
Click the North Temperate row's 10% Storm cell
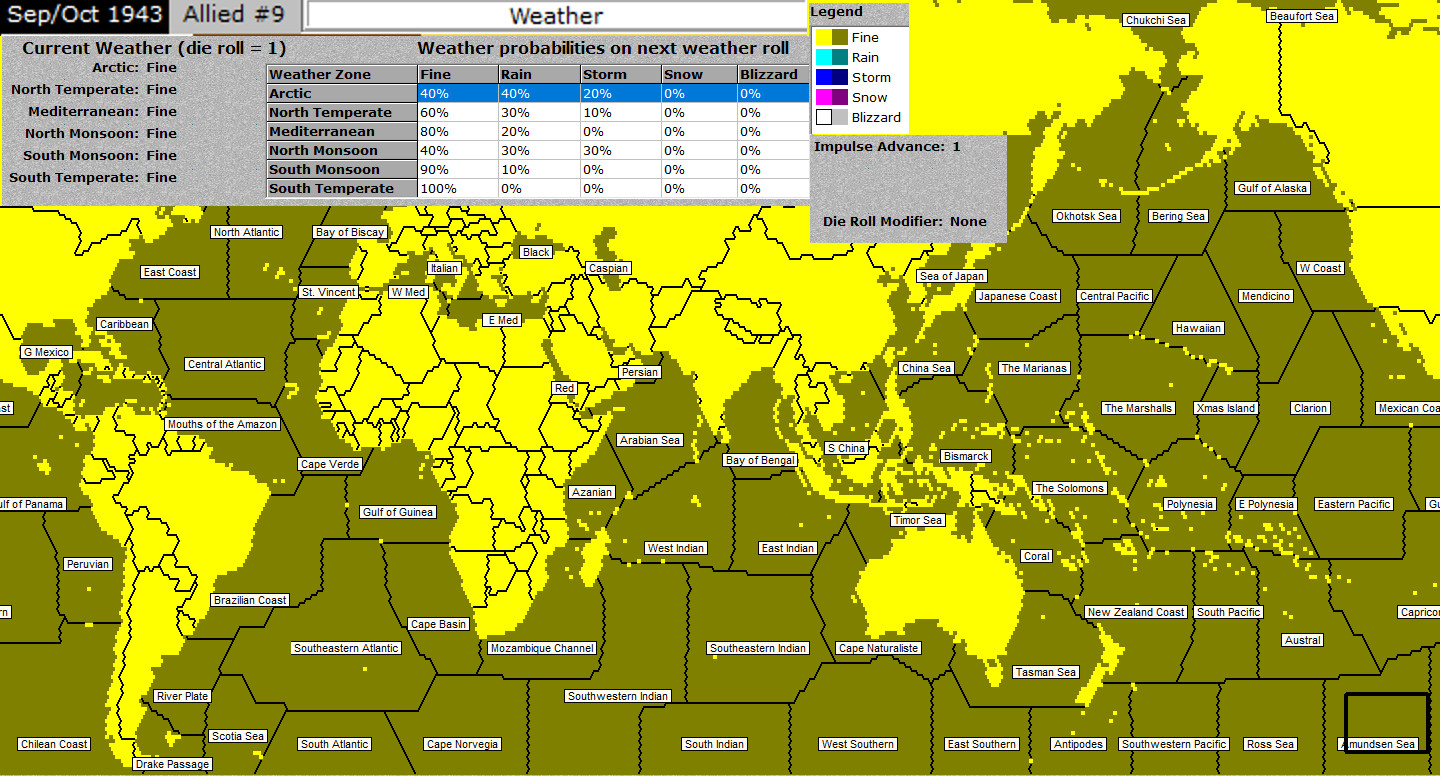(620, 112)
